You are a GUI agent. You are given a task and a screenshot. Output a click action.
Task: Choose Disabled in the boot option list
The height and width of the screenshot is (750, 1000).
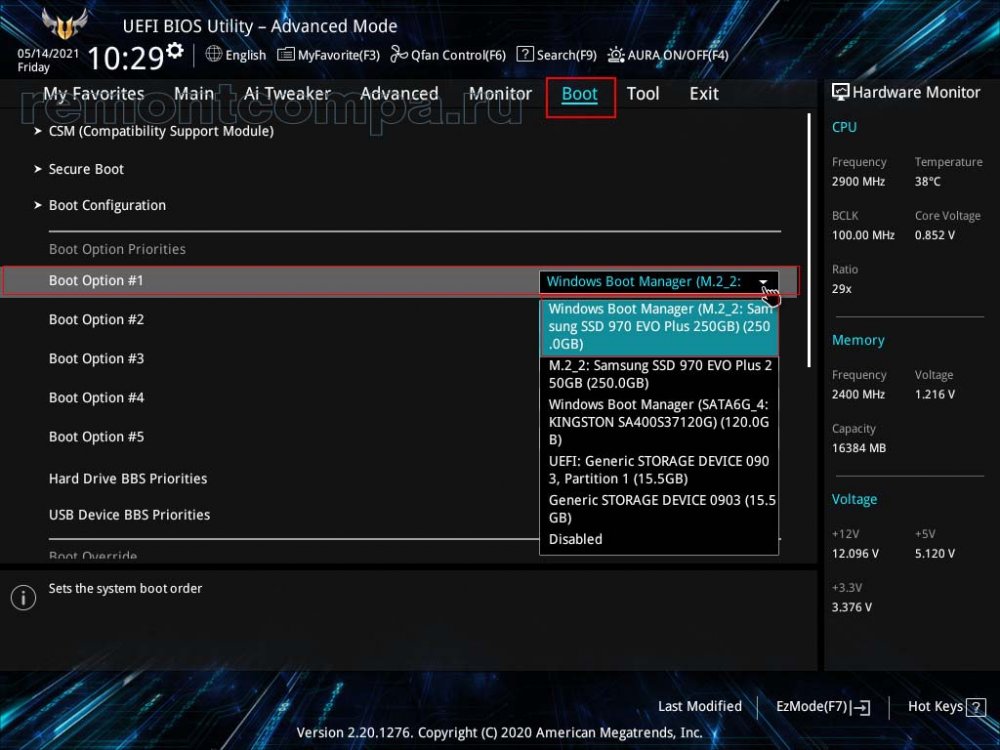576,539
